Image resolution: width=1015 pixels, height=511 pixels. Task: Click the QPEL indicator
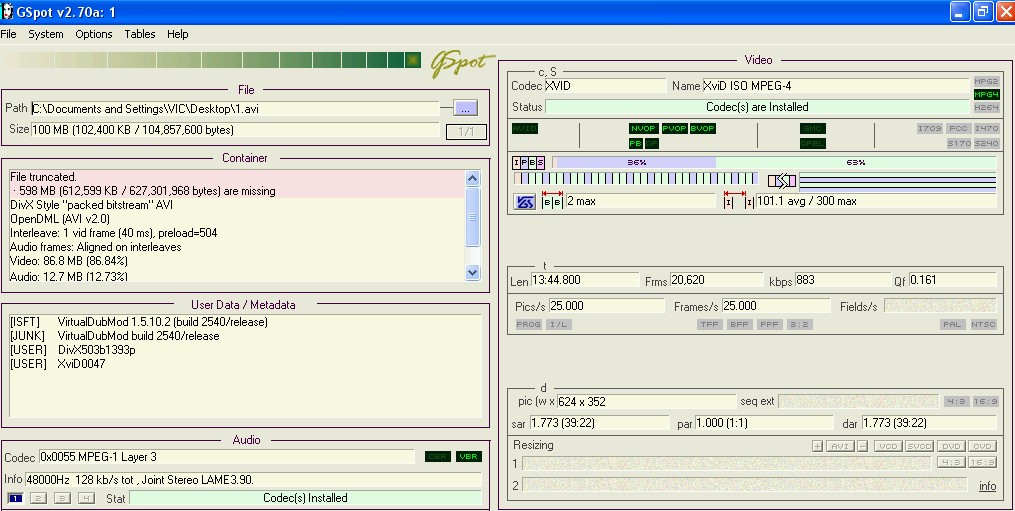[x=812, y=143]
